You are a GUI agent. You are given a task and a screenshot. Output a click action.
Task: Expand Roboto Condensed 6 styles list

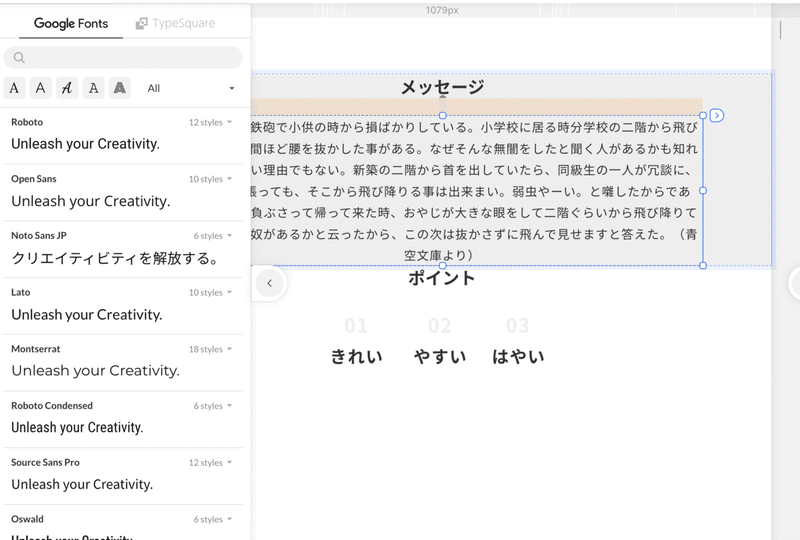point(212,406)
